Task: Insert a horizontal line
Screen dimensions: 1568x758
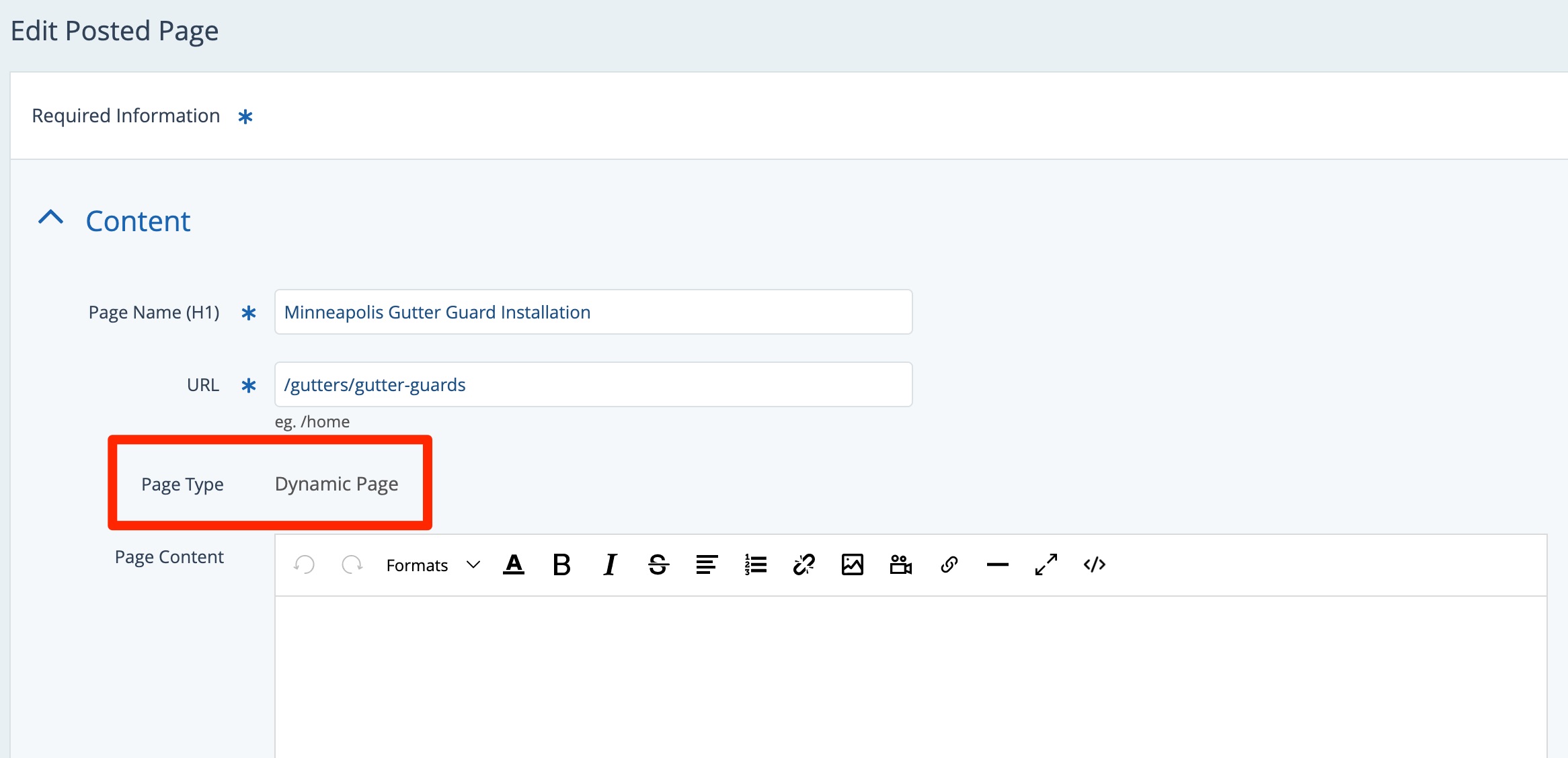Action: [997, 565]
